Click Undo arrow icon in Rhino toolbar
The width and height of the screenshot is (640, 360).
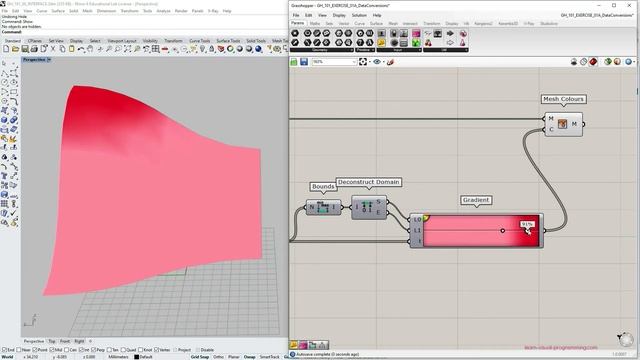tap(81, 49)
